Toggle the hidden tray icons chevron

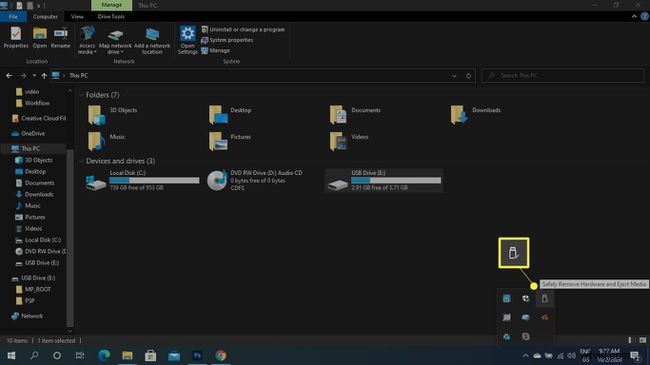click(x=526, y=355)
